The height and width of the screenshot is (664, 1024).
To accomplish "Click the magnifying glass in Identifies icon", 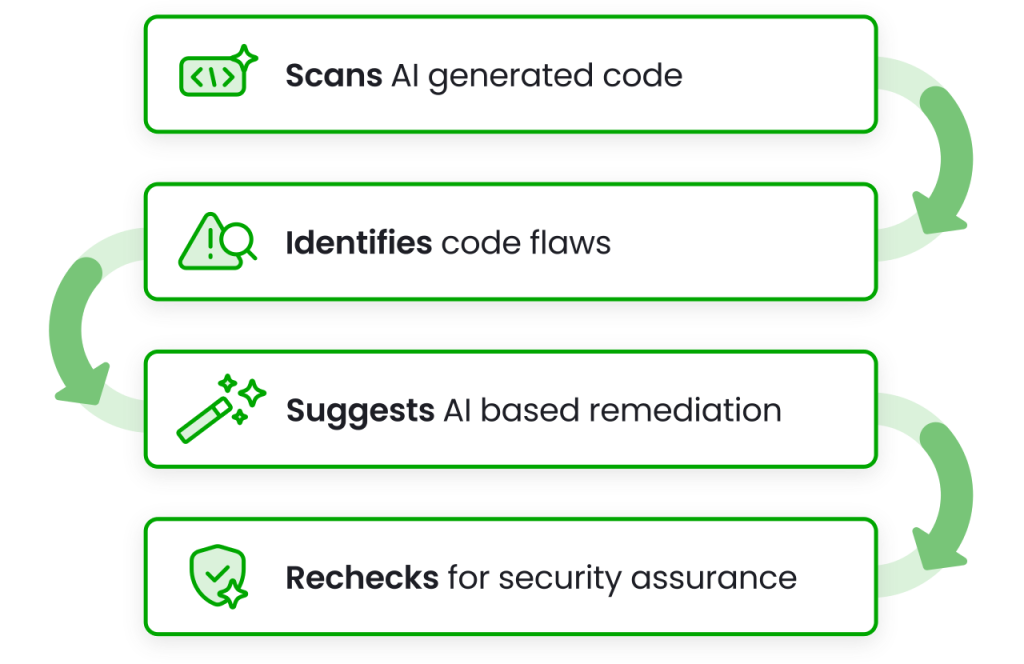I will point(240,242).
